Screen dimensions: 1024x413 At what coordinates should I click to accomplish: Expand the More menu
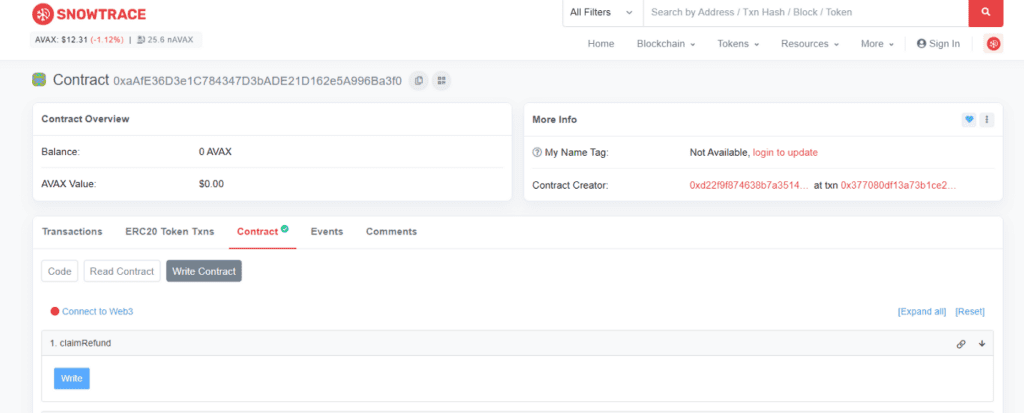pyautogui.click(x=877, y=44)
